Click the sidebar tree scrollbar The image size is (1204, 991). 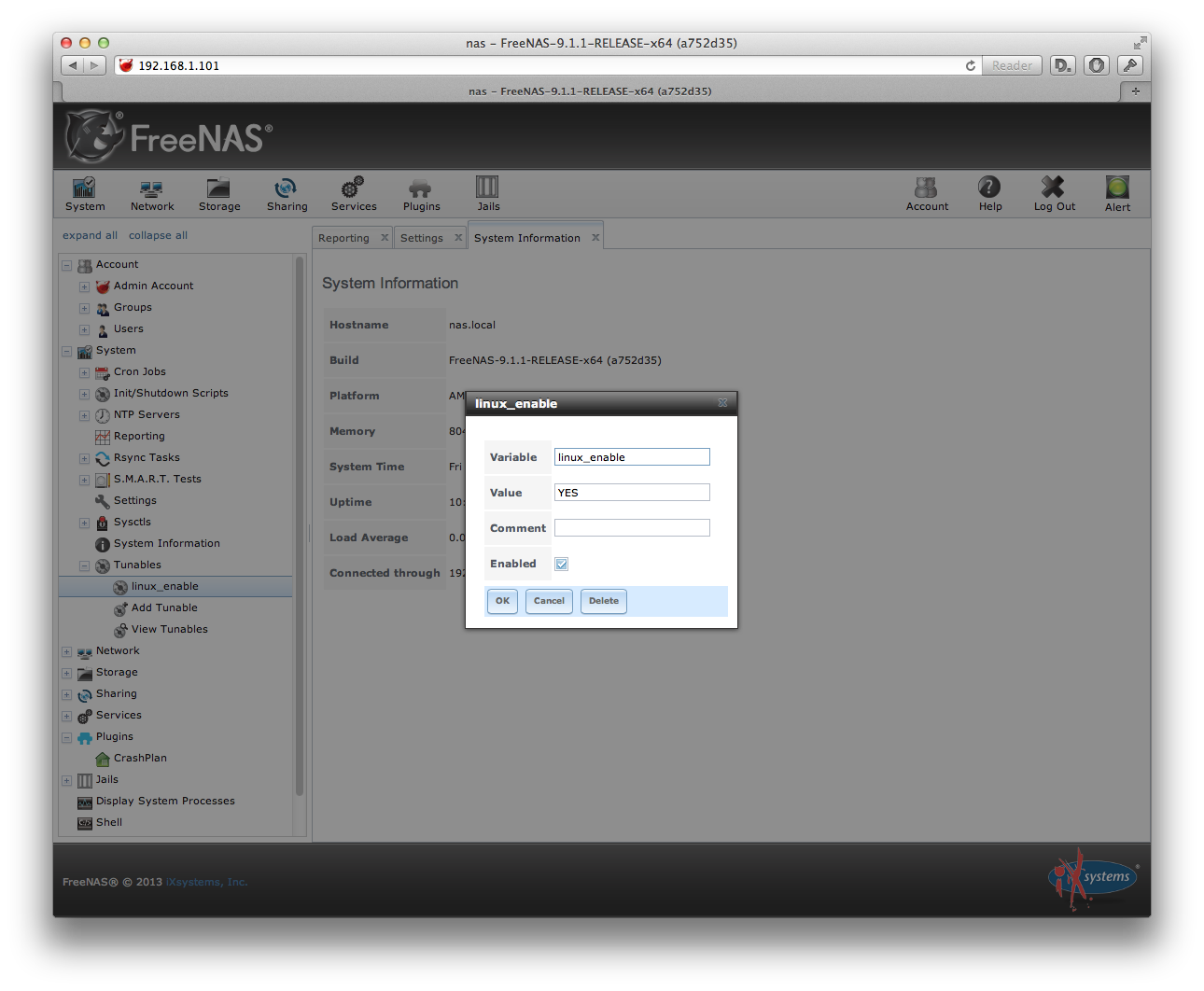[300, 525]
